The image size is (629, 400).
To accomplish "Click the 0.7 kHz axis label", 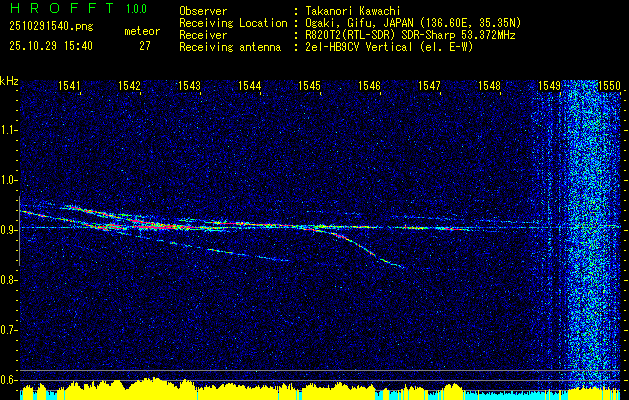I will pyautogui.click(x=8, y=330).
